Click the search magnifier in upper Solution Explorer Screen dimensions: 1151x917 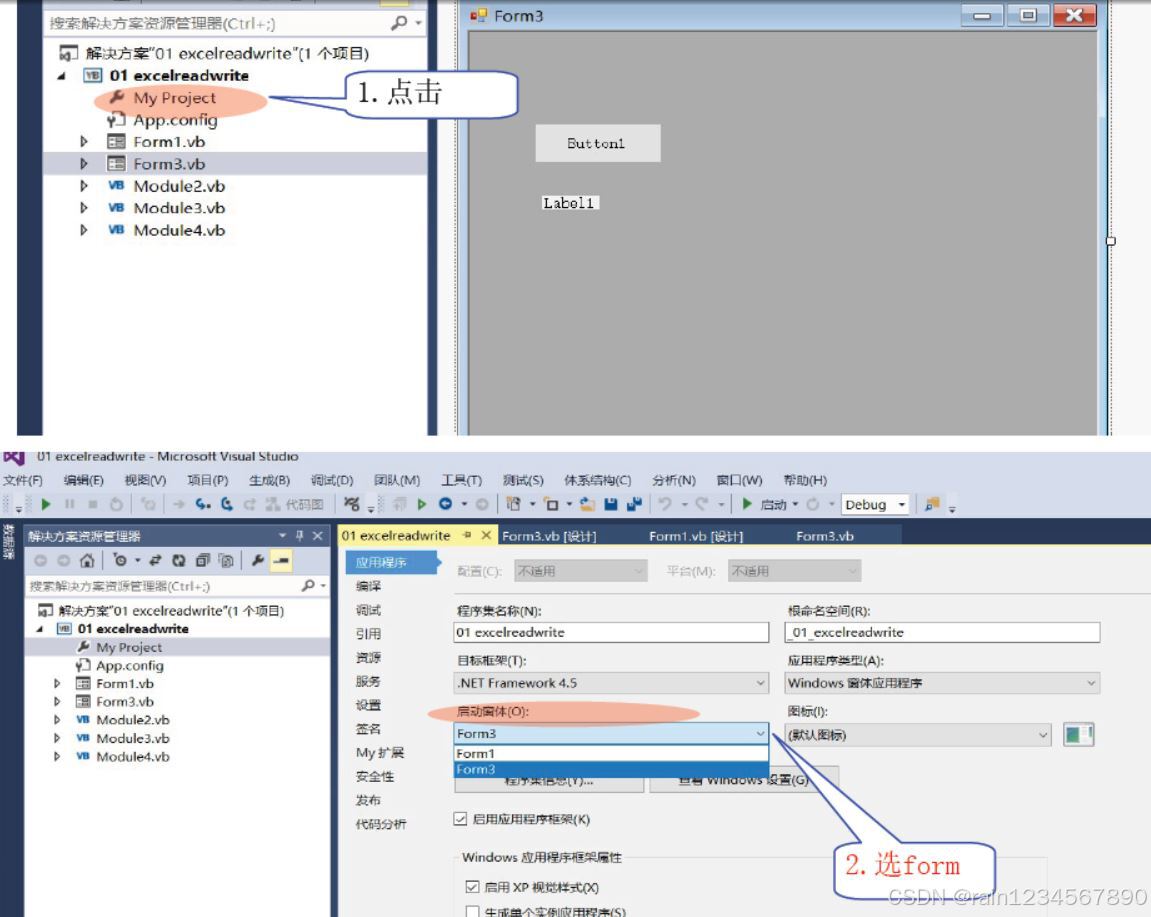tap(399, 23)
